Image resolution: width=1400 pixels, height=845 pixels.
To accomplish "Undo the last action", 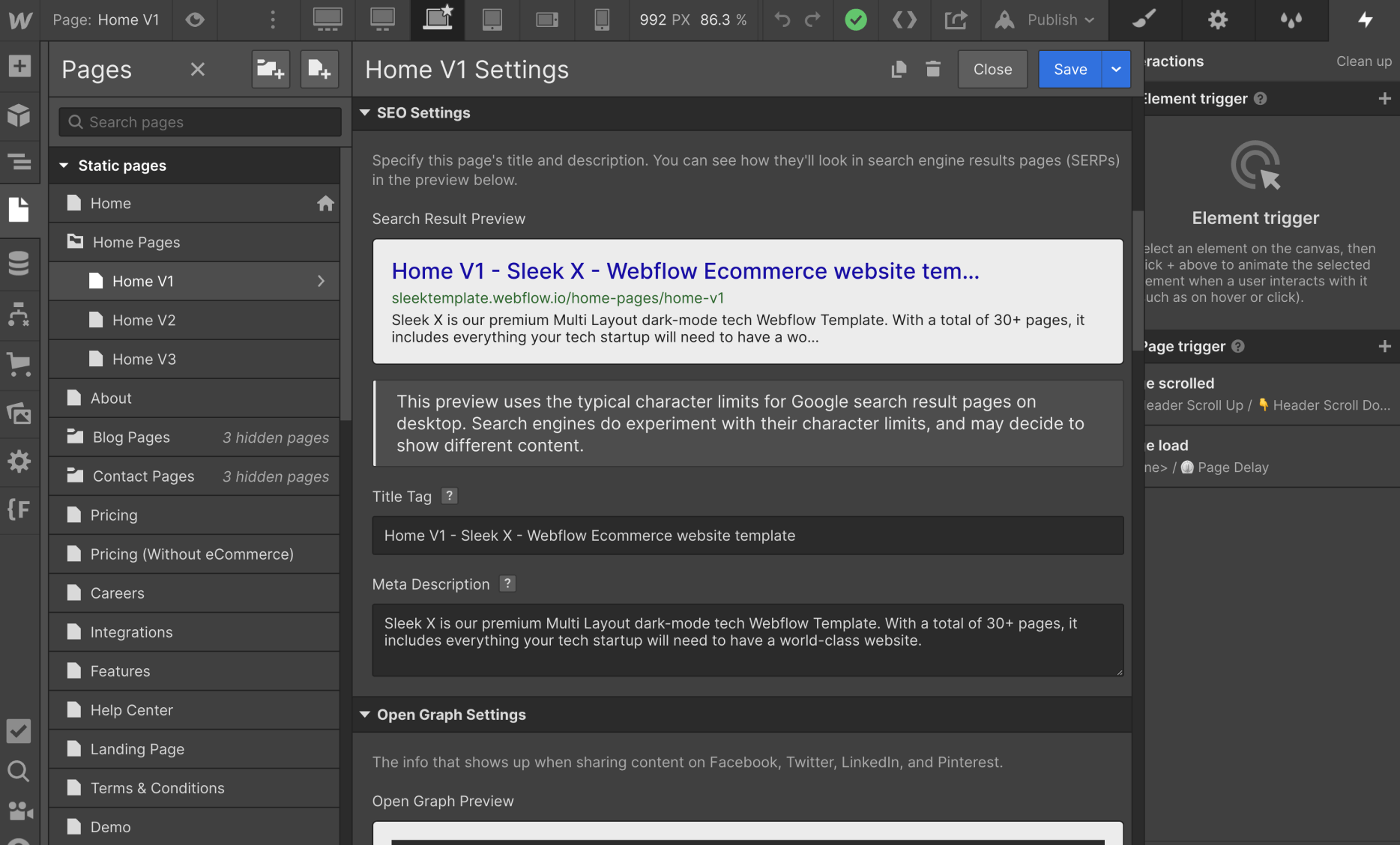I will pos(781,20).
